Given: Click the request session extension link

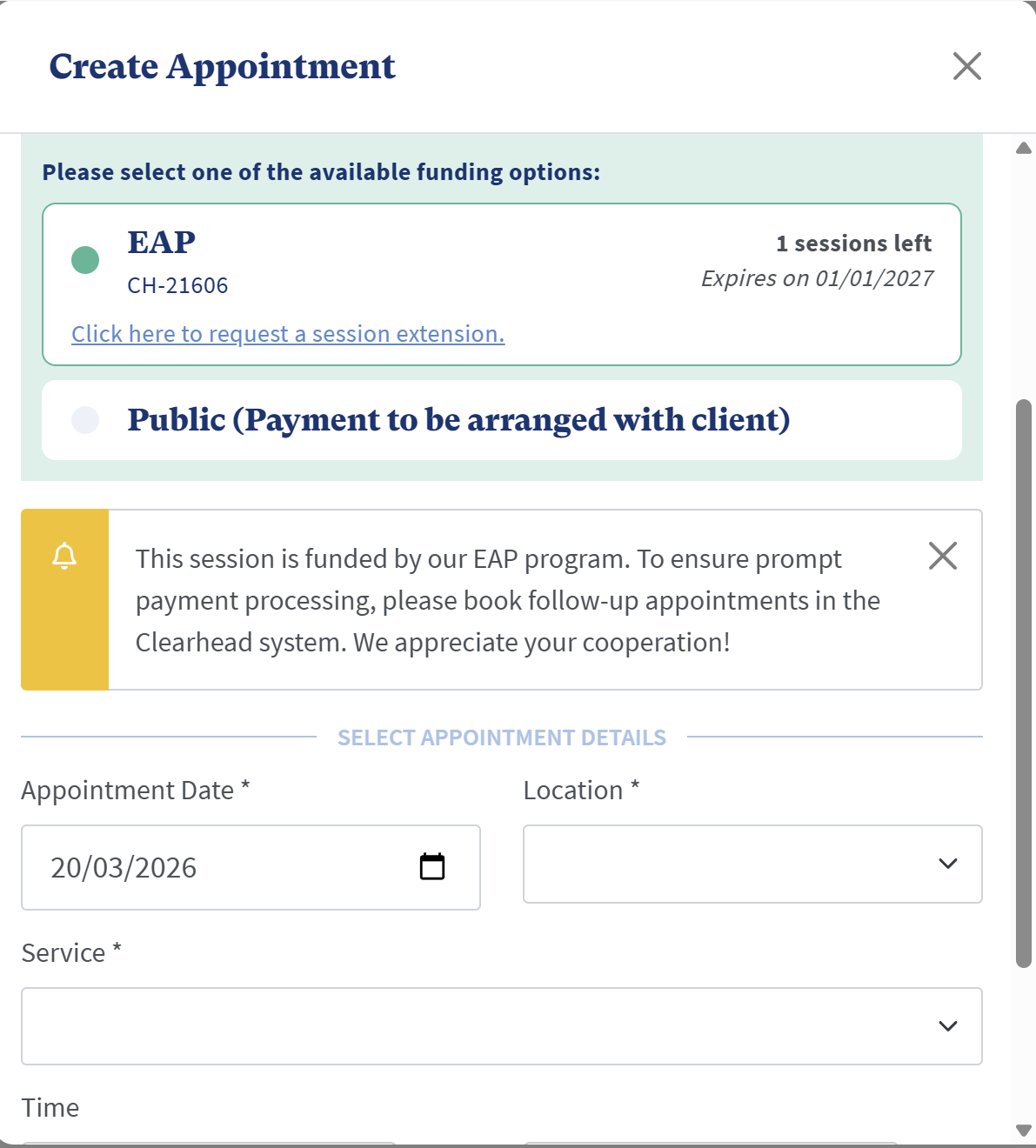Looking at the screenshot, I should [288, 334].
